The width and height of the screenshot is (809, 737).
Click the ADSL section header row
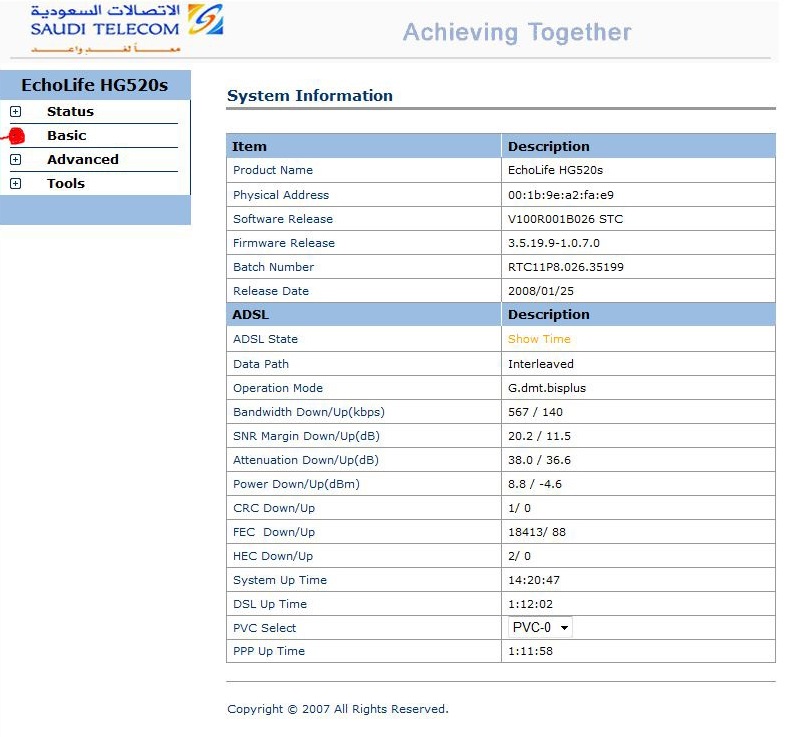pos(500,315)
